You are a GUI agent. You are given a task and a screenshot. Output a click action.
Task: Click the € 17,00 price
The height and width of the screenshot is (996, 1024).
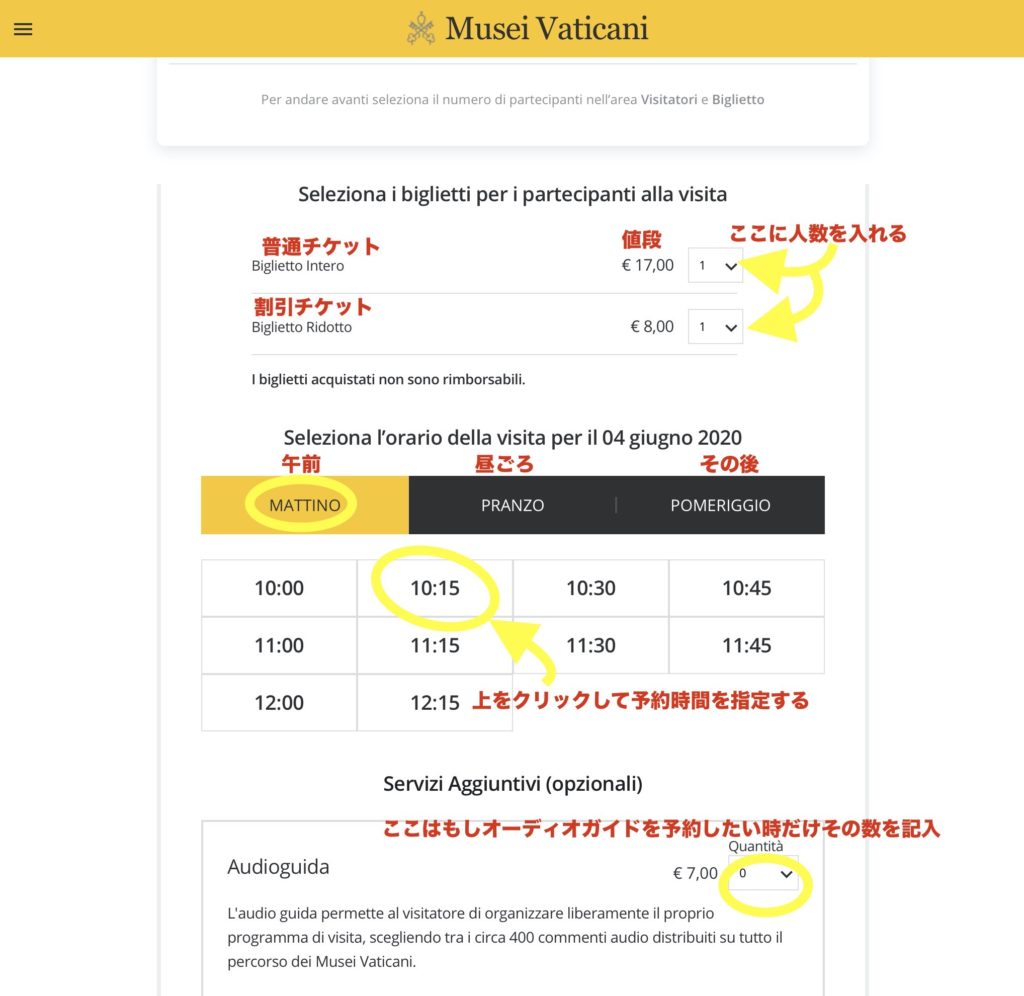(x=647, y=265)
